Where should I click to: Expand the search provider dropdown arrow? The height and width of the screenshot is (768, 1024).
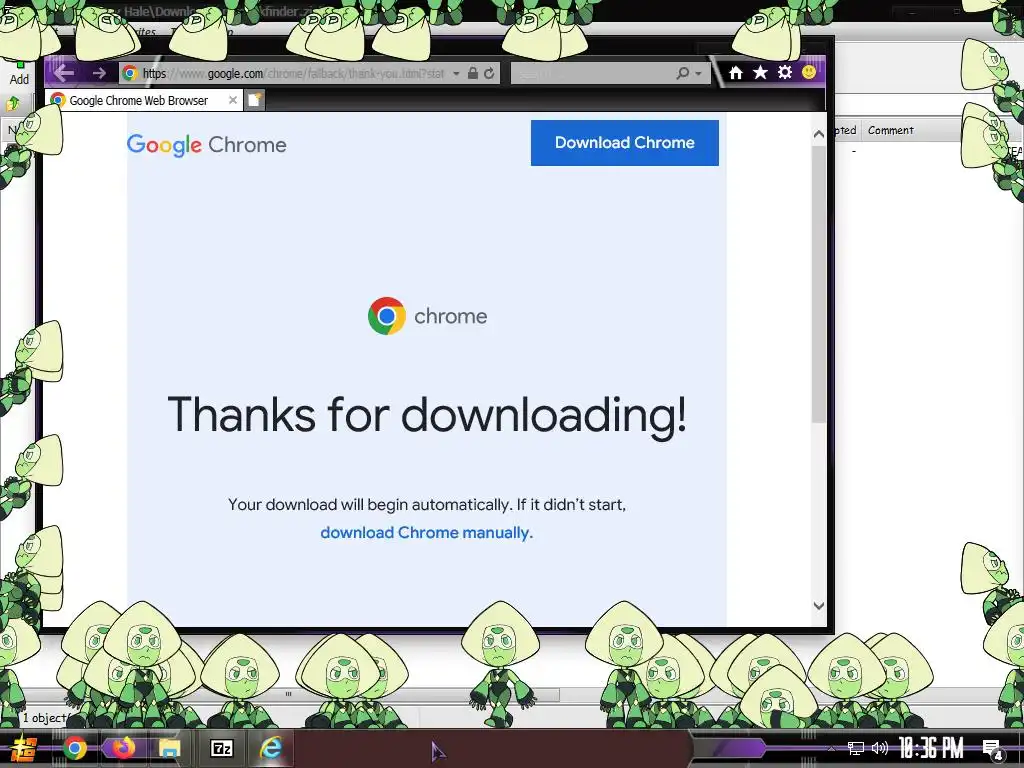[x=699, y=73]
